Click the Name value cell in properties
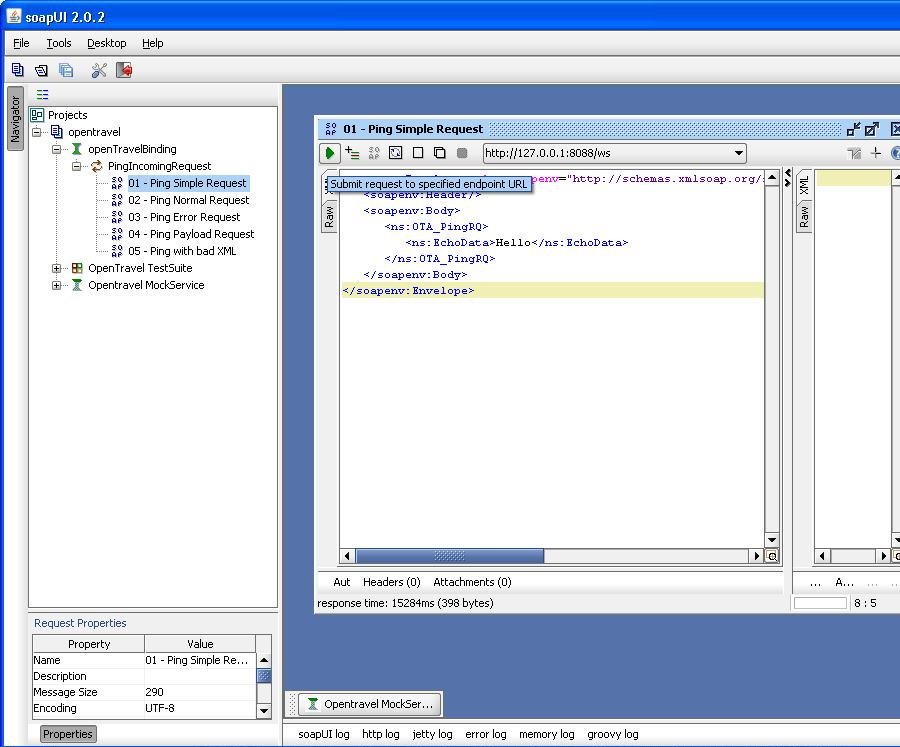Screen dimensions: 900x747 (x=200, y=660)
